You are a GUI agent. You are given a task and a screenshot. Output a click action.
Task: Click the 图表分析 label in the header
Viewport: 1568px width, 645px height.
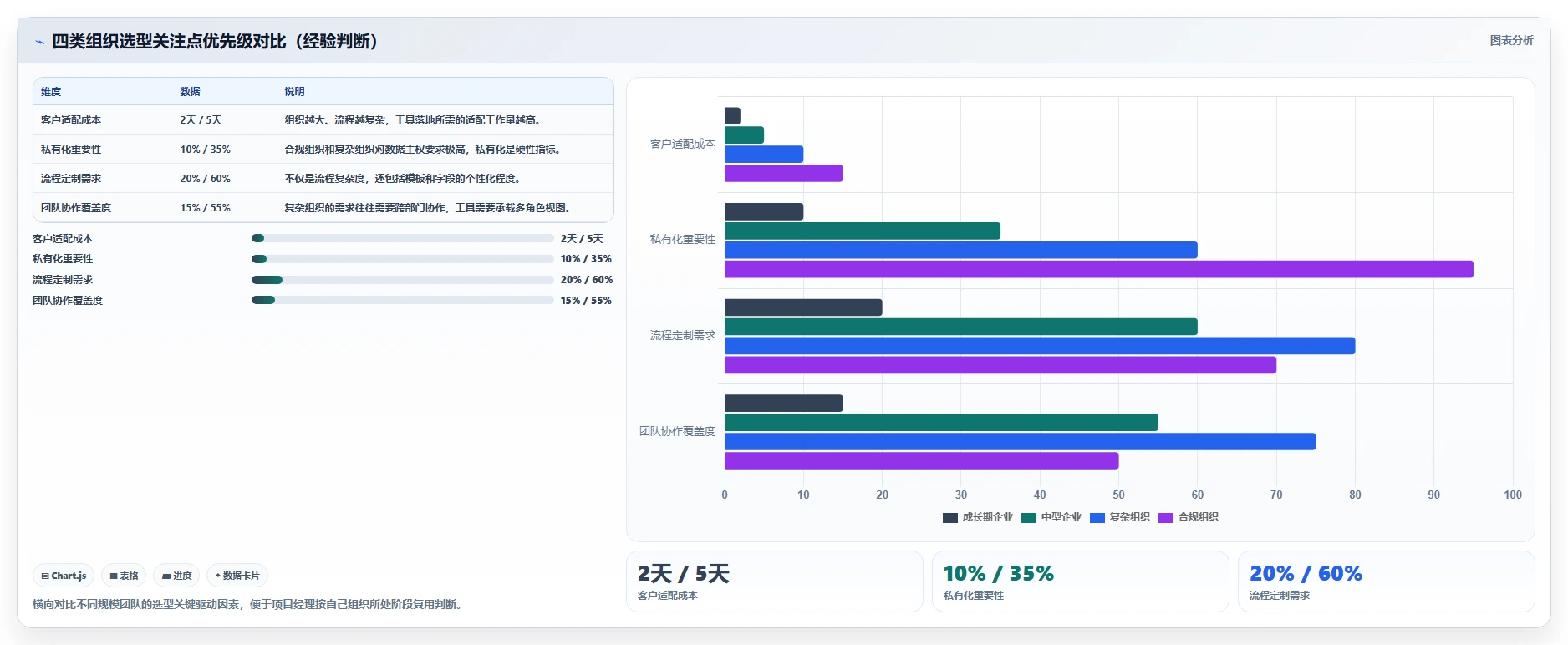1511,40
